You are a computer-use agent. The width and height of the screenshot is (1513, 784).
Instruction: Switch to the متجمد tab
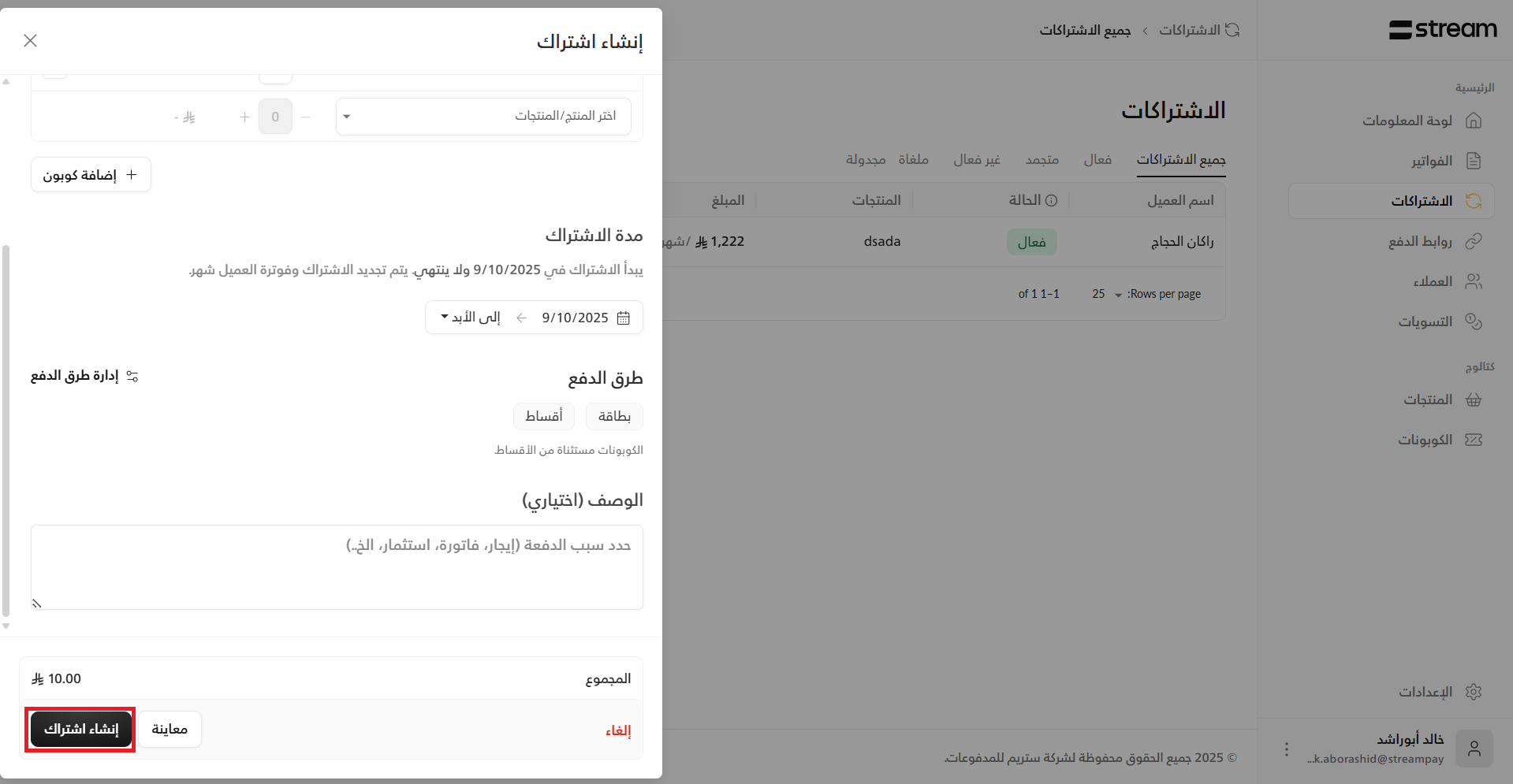(x=1042, y=160)
